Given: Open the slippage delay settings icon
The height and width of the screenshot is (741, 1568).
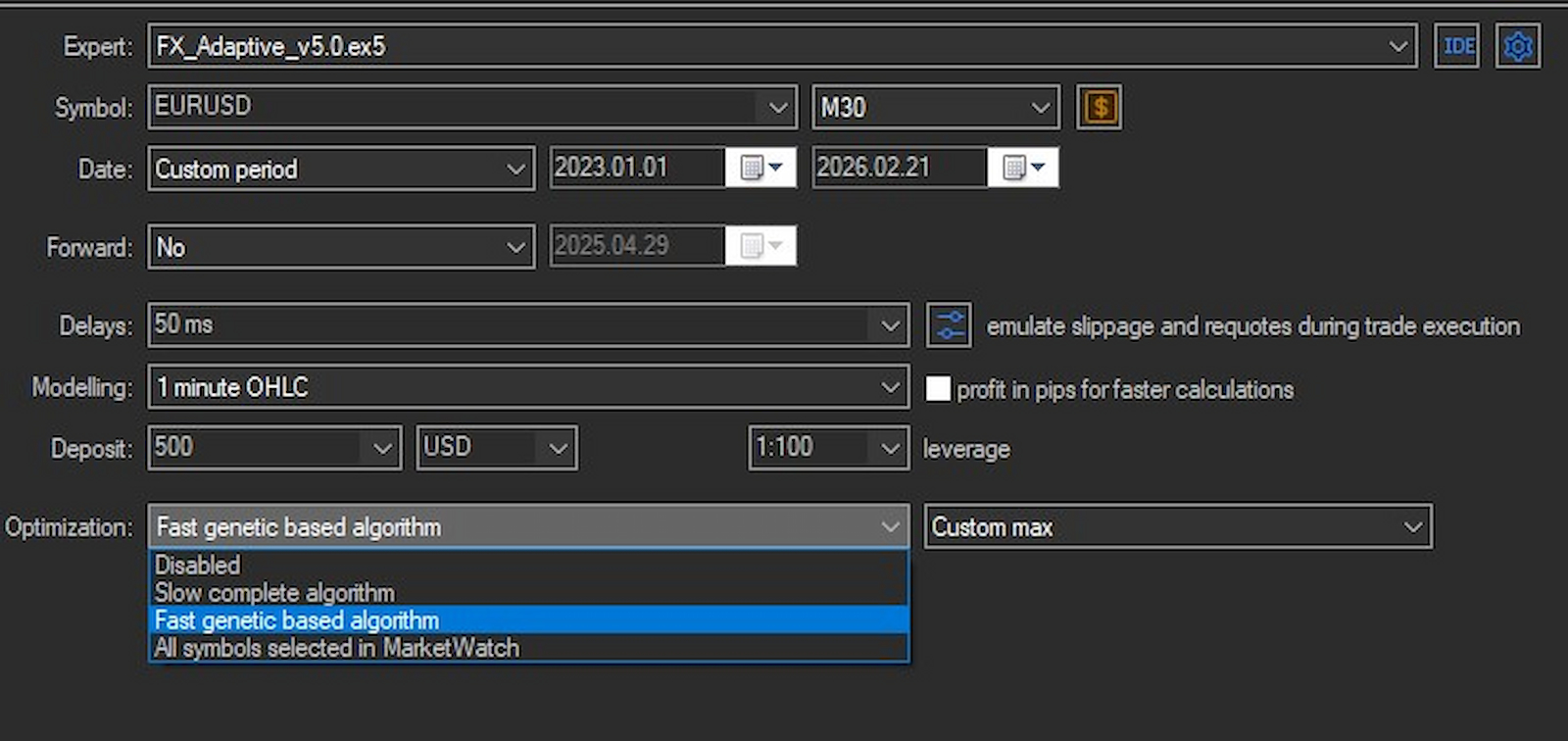Looking at the screenshot, I should 950,325.
